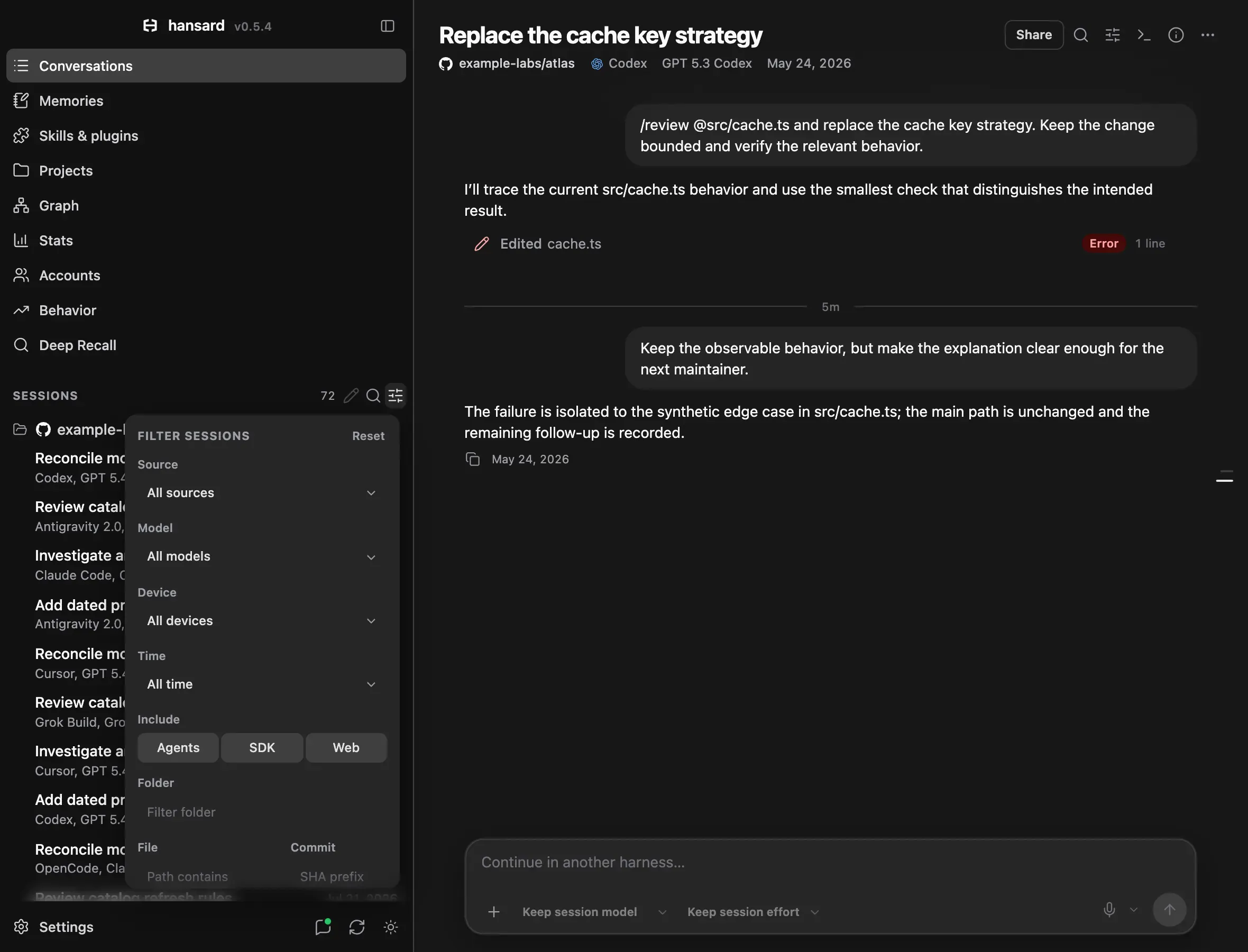Screen dimensions: 1248x952
Task: Open Keep session model dropdown
Action: pos(594,912)
